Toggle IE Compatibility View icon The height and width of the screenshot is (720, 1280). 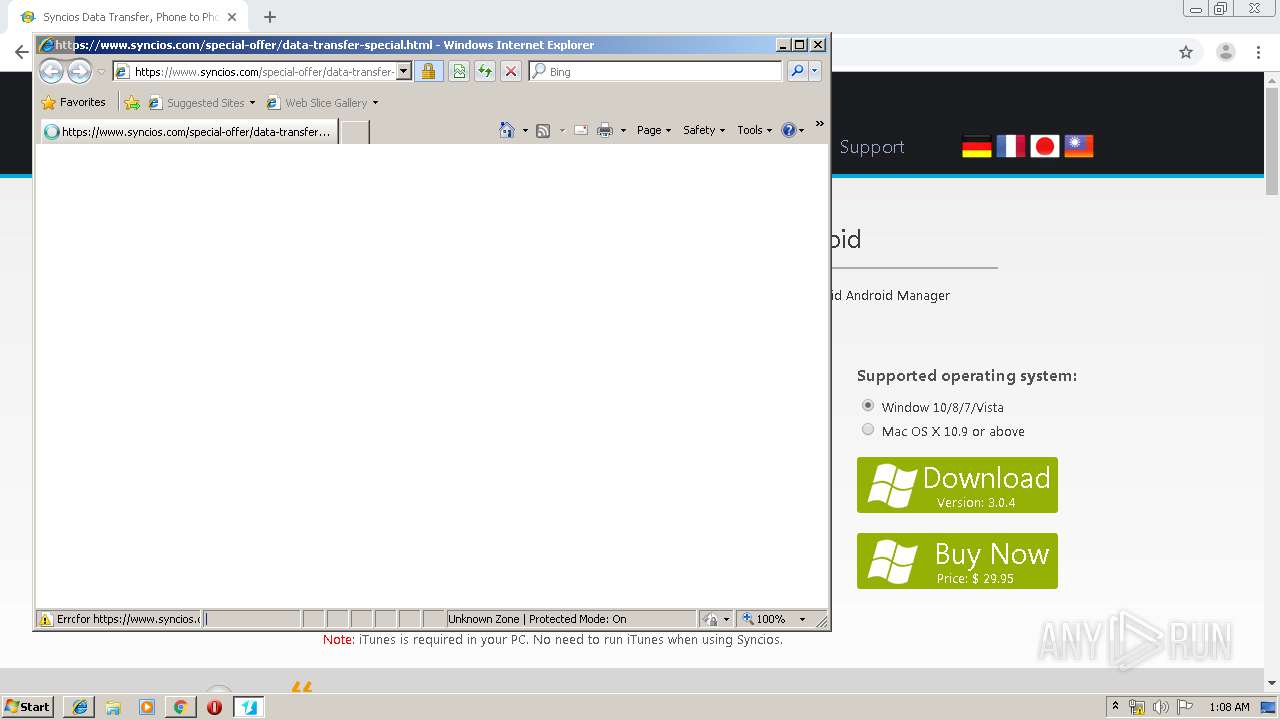(x=458, y=71)
